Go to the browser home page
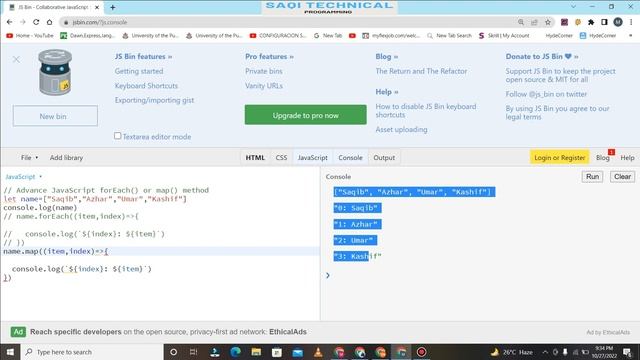 (x=49, y=22)
